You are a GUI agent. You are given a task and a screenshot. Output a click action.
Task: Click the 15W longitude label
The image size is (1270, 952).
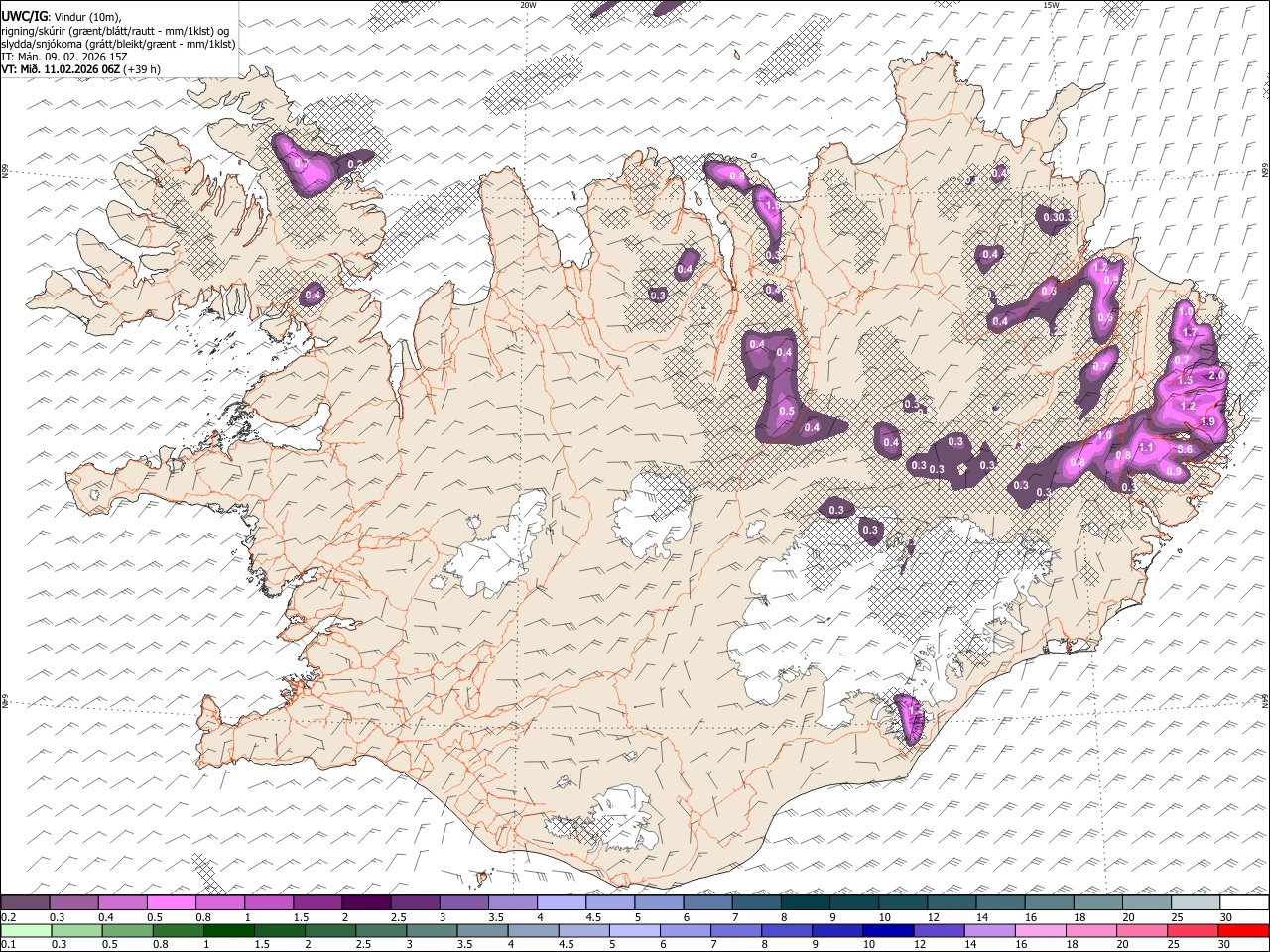1051,5
